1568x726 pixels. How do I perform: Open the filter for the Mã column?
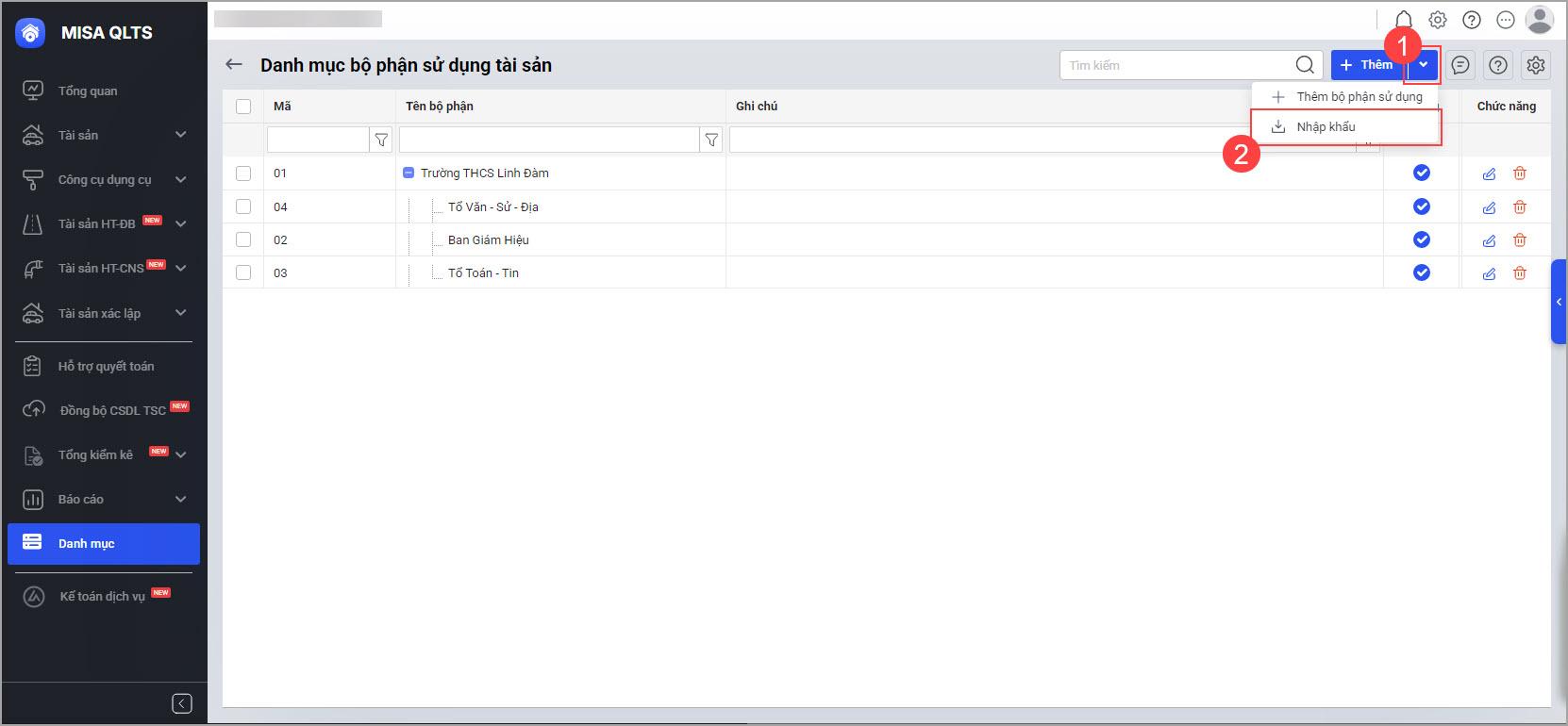[381, 140]
